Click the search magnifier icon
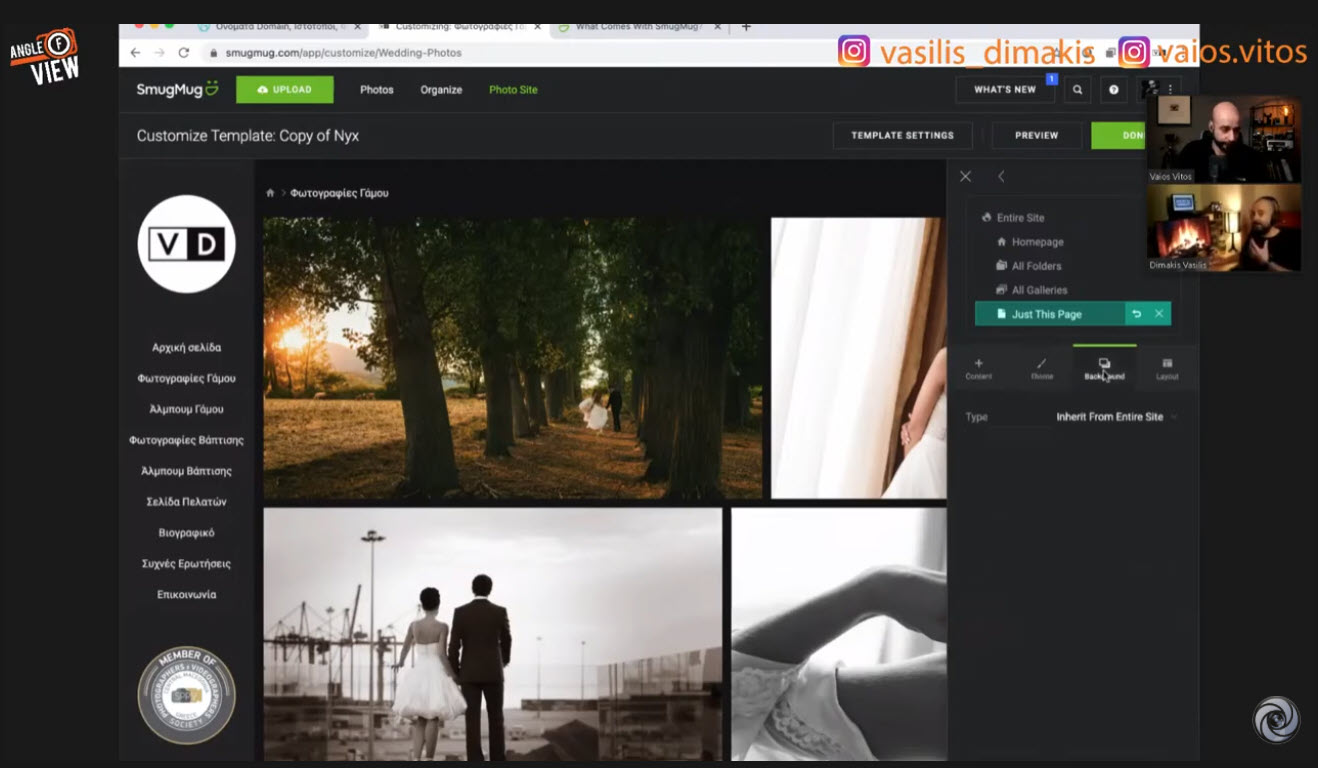 [x=1077, y=90]
